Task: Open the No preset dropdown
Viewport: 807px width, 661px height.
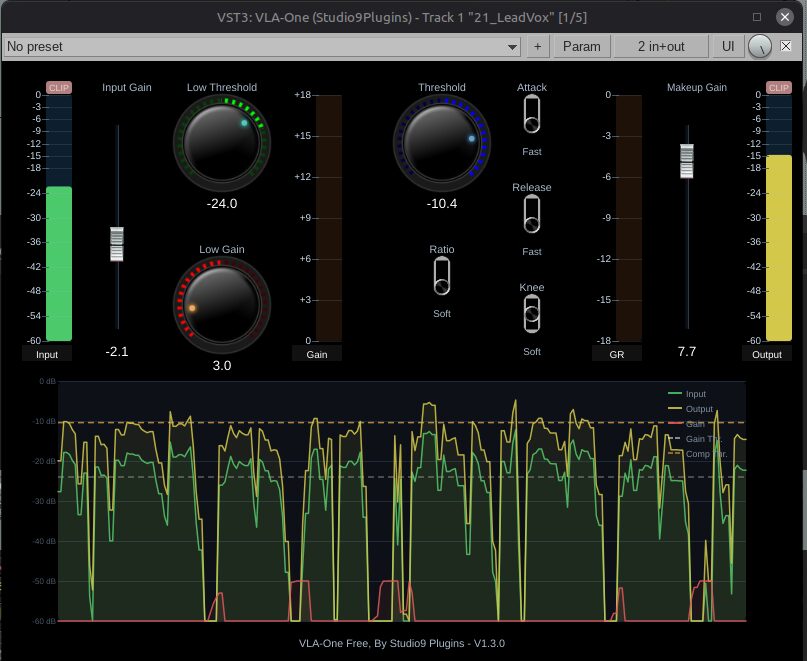Action: (262, 47)
